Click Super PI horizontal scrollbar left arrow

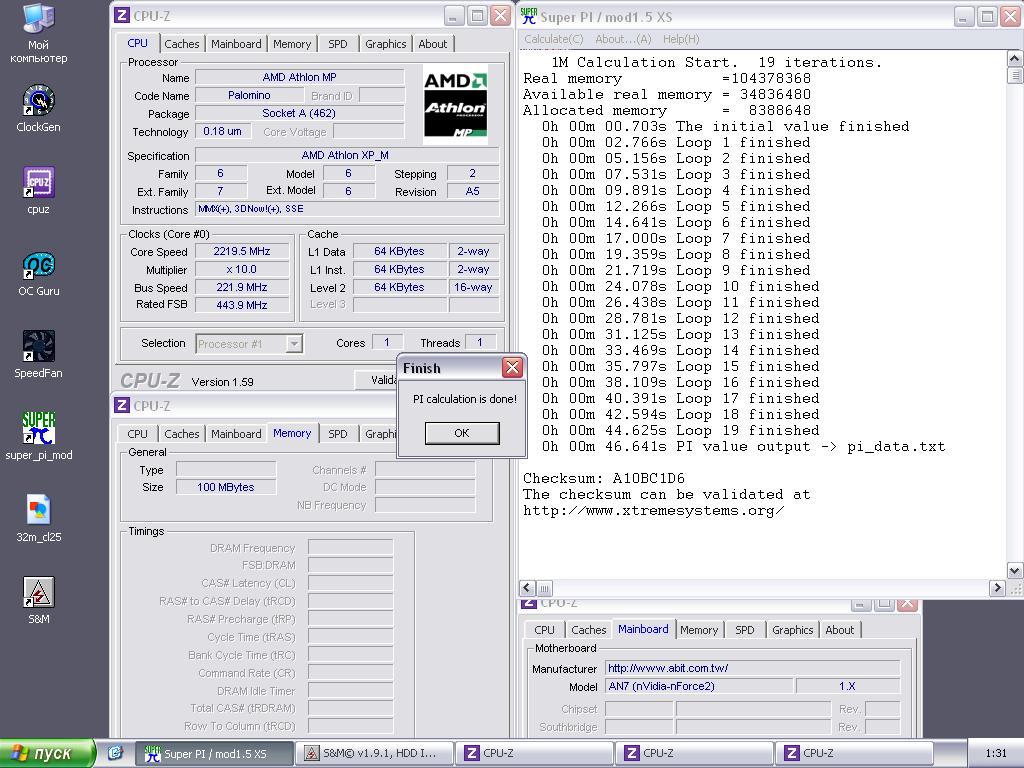coord(528,588)
